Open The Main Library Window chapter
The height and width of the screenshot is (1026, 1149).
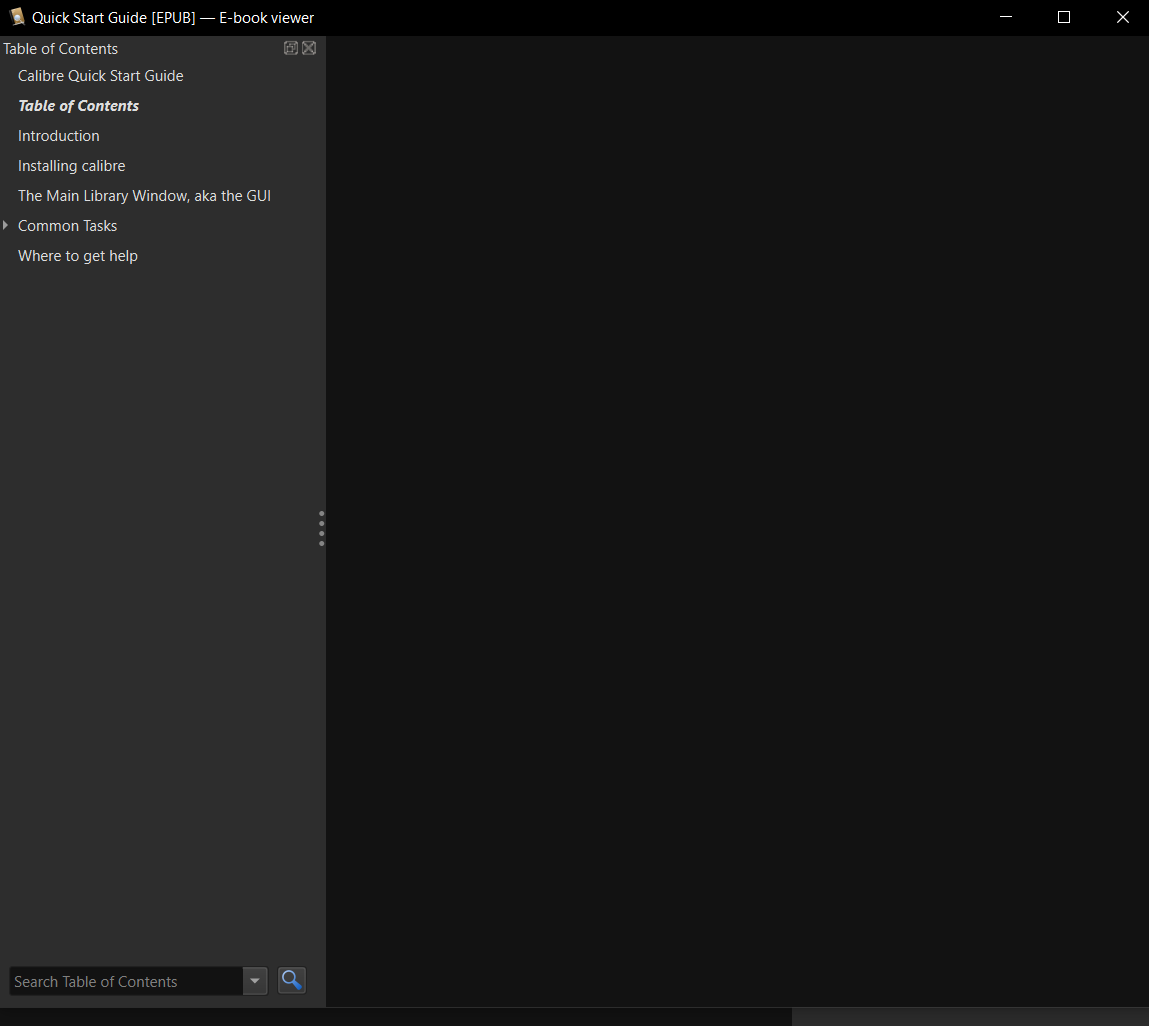[x=144, y=196]
